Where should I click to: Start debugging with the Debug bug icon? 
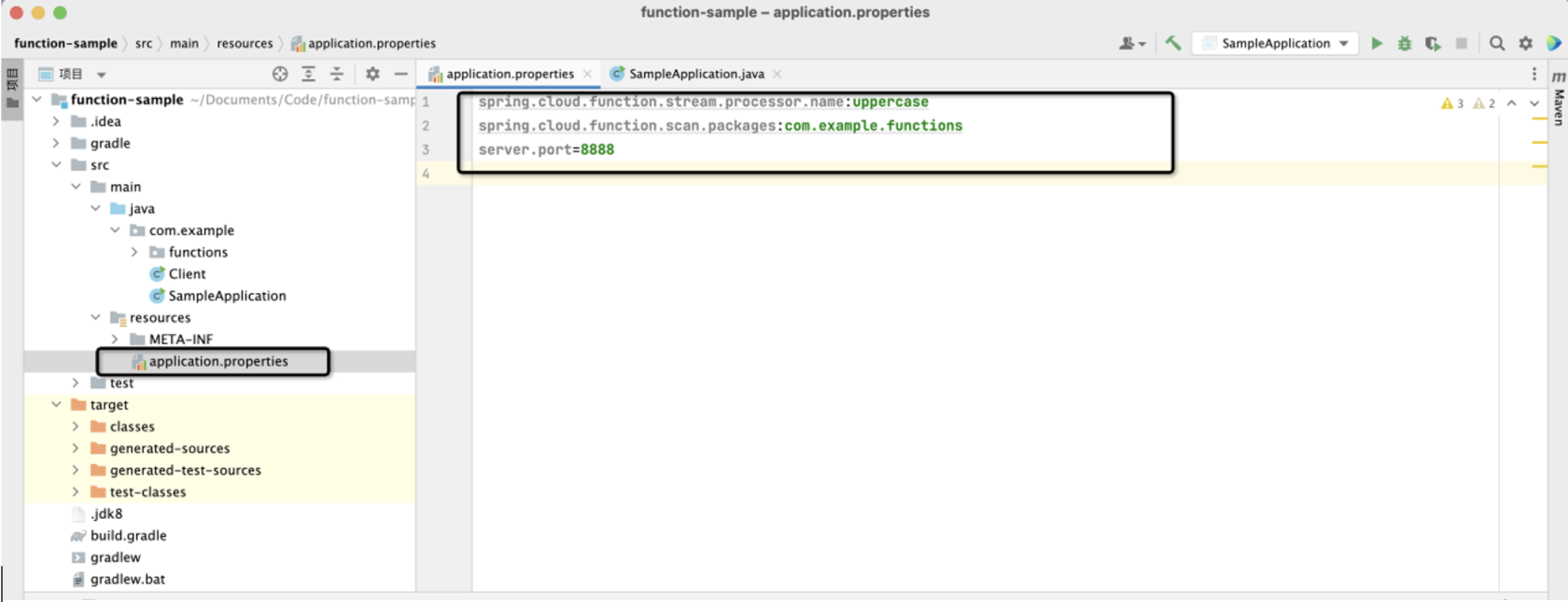[x=1404, y=43]
